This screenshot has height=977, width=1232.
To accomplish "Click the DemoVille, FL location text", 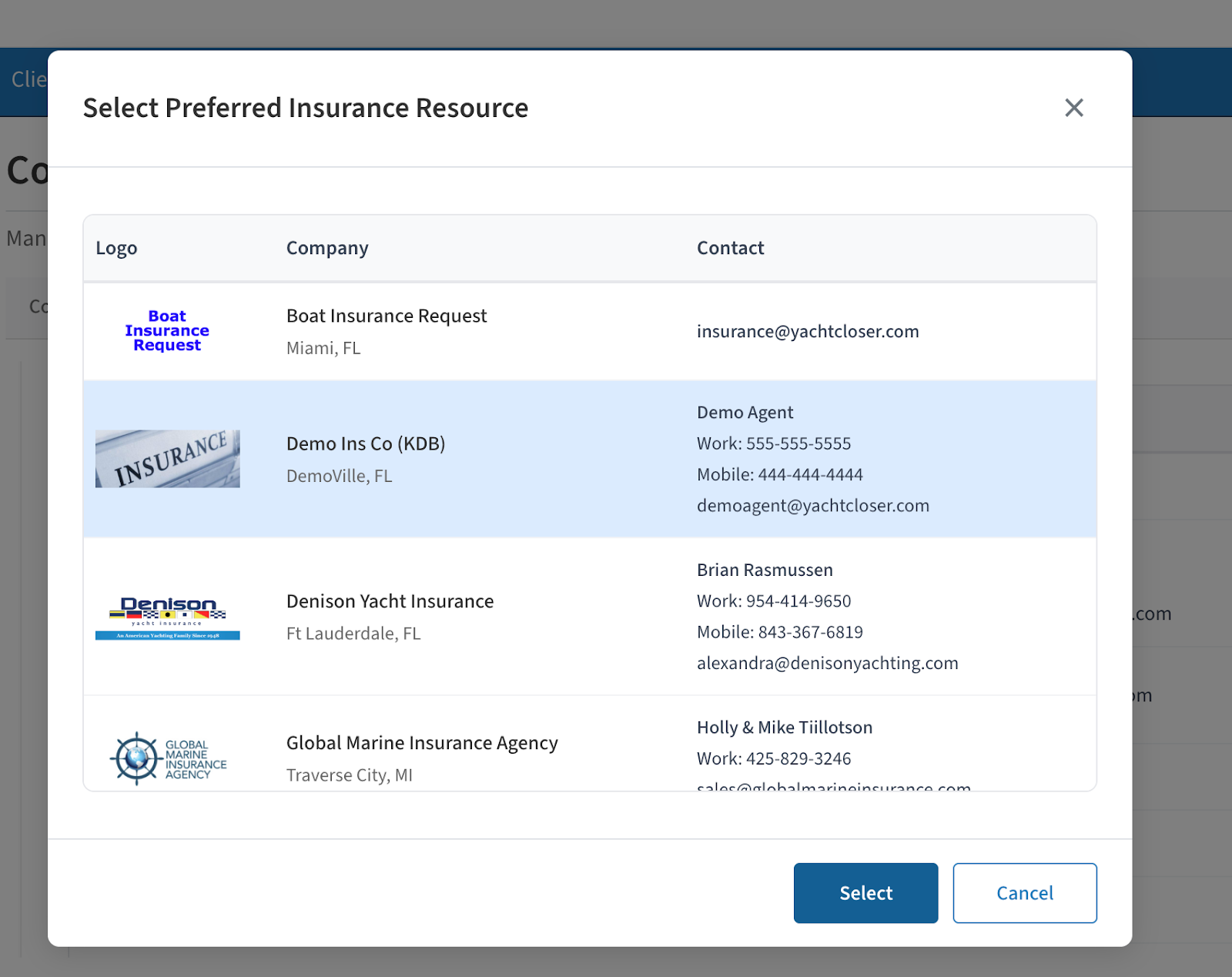I will [x=340, y=476].
